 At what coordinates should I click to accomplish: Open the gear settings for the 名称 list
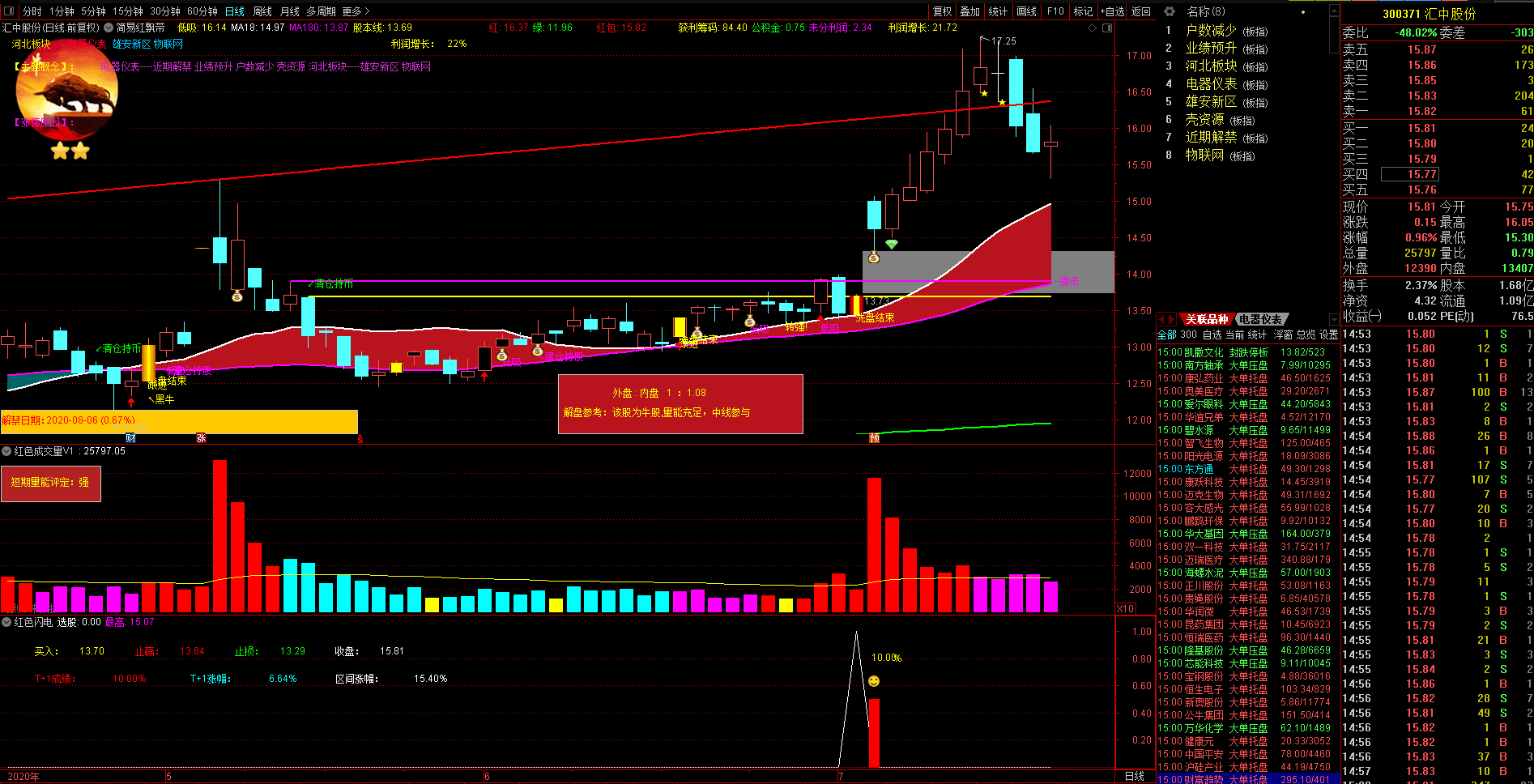pyautogui.click(x=1170, y=11)
